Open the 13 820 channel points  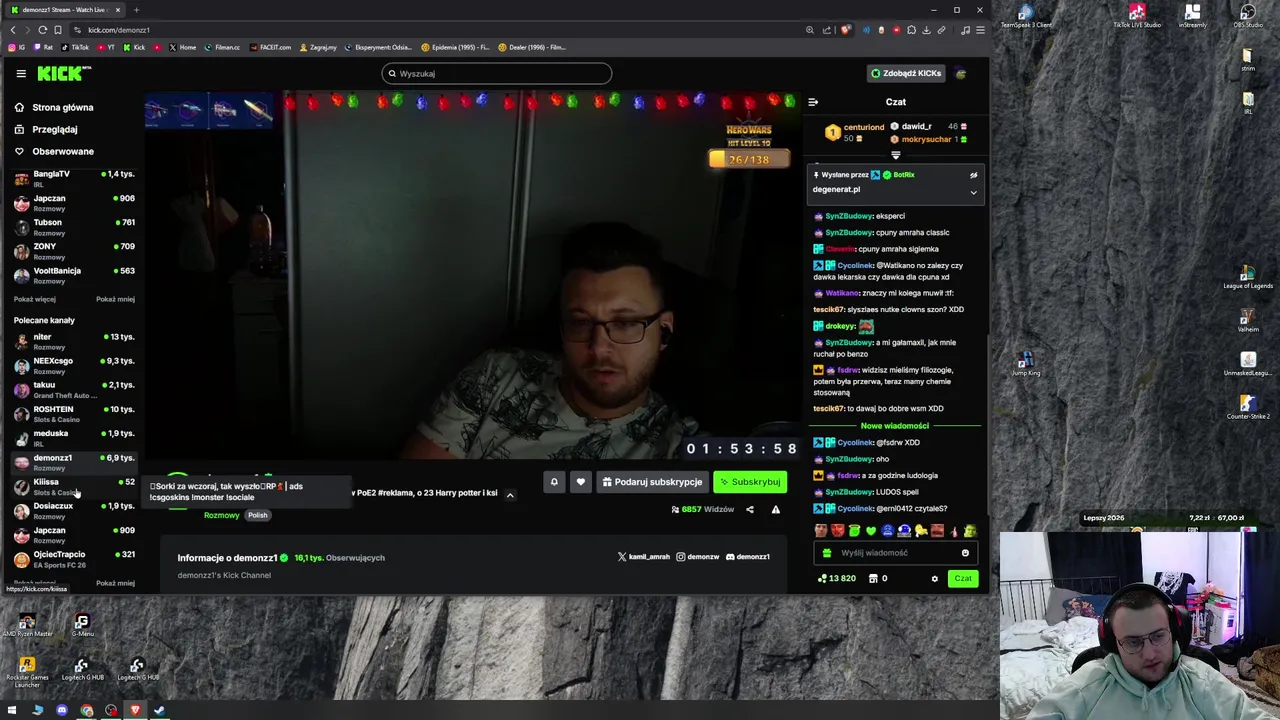[837, 579]
